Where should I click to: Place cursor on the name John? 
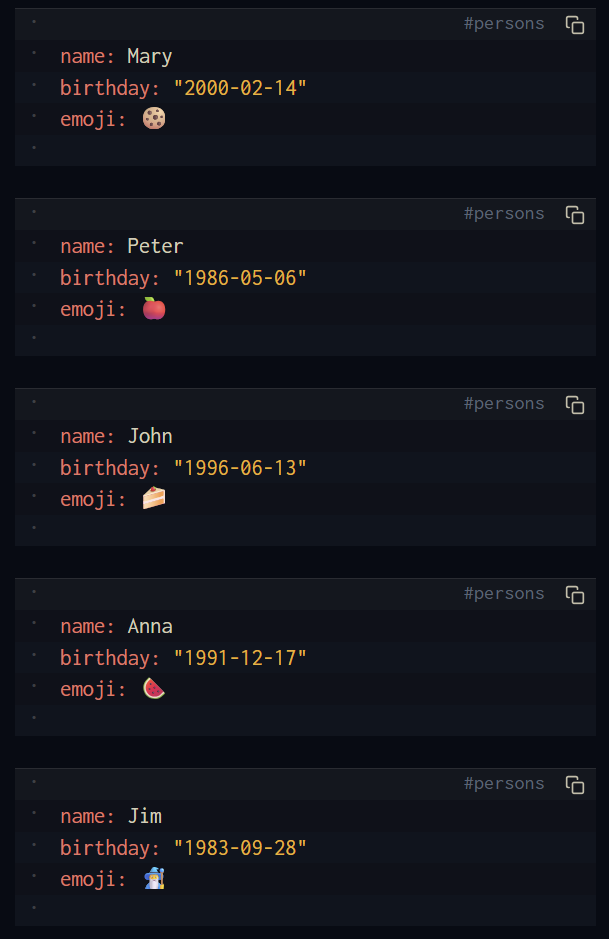(150, 436)
